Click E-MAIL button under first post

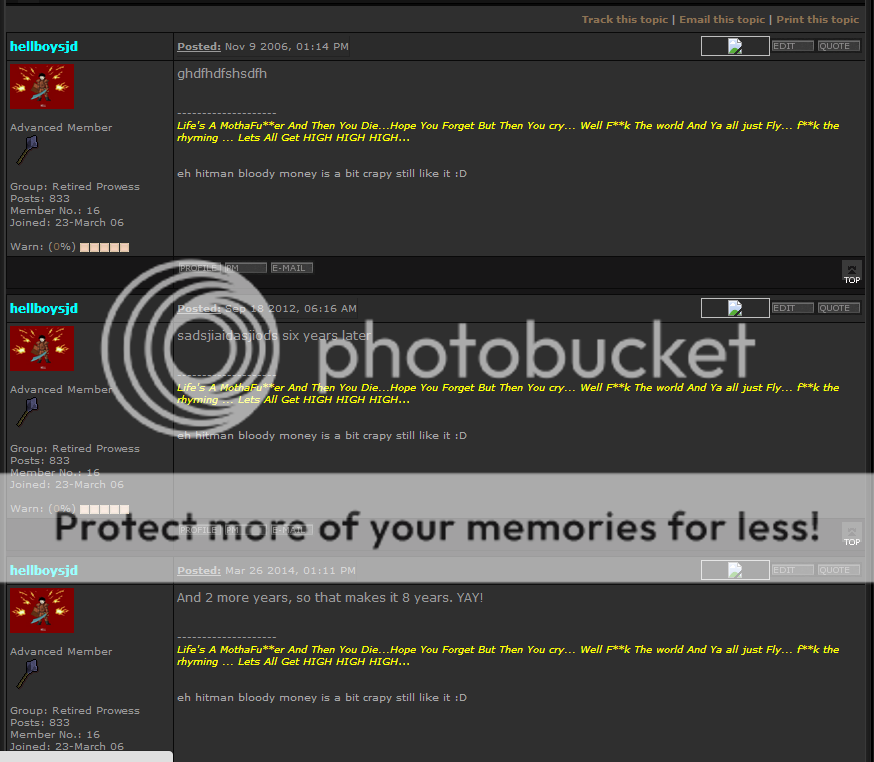292,268
